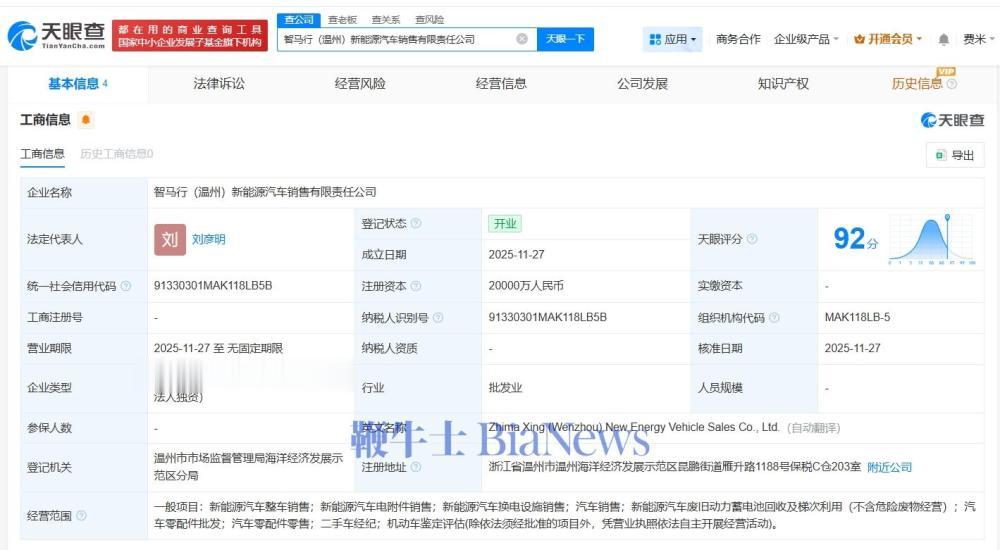Screen dimensions: 1000x550
Task: Click help icon next to 纳税人识别号
Action: tap(438, 317)
